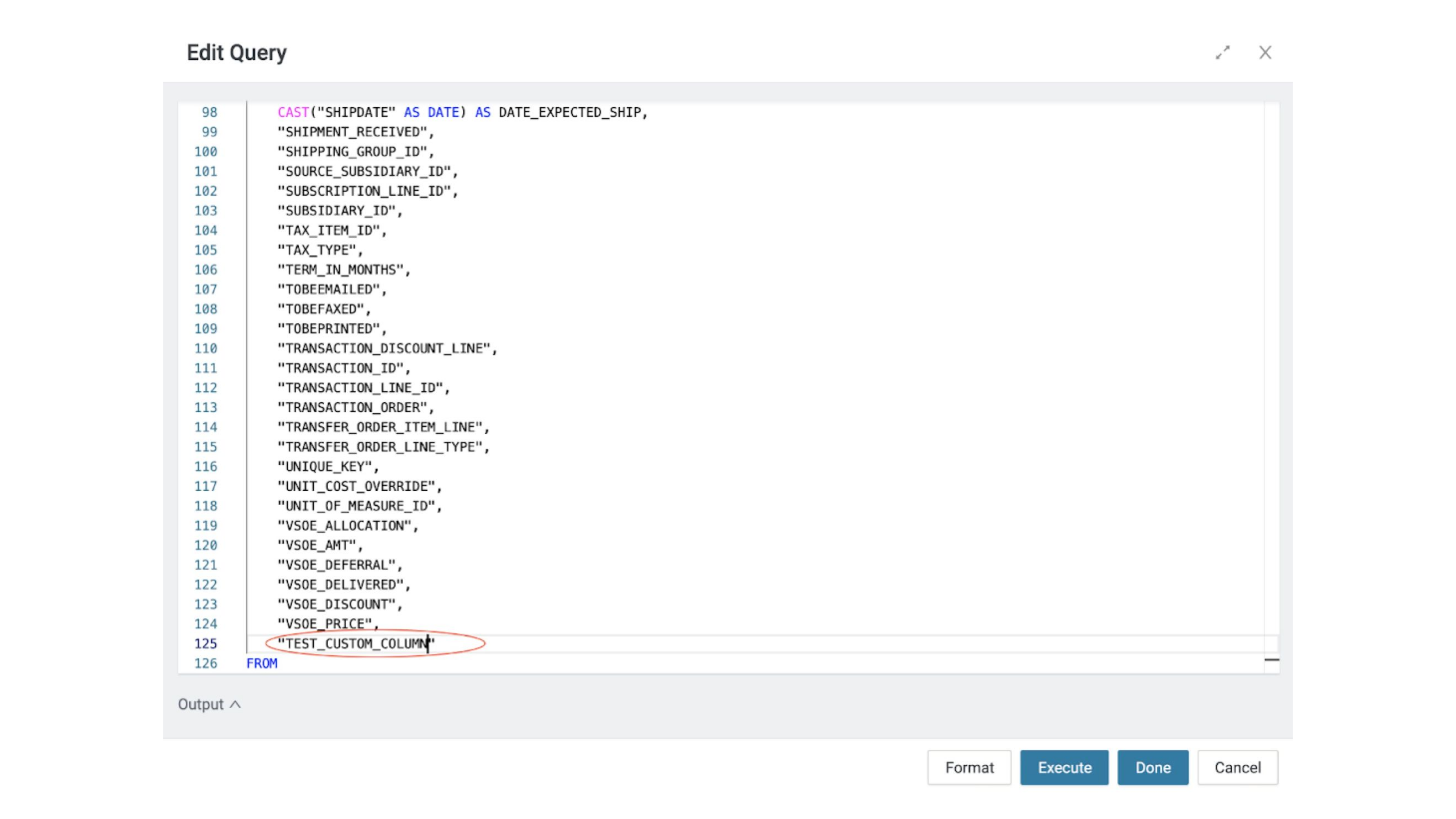Viewport: 1456px width, 819px height.
Task: Click the CAST function on line 98
Action: (x=293, y=112)
